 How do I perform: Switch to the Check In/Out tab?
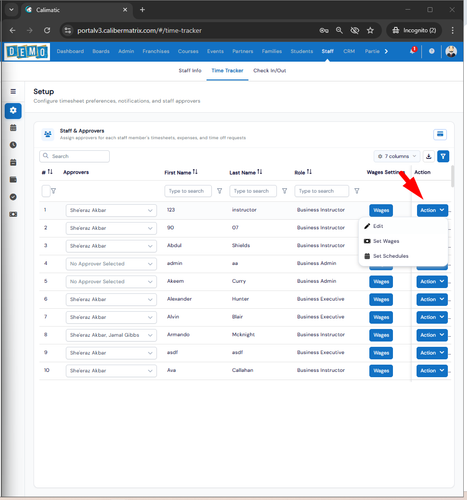coord(270,70)
